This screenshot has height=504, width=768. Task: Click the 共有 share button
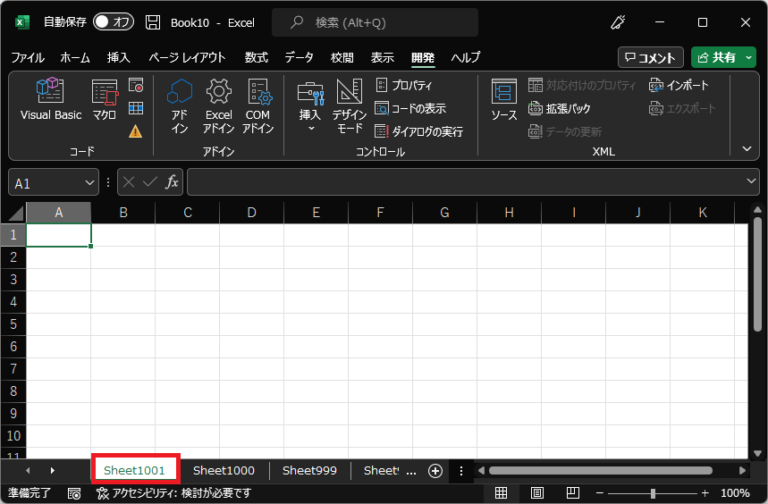point(722,57)
